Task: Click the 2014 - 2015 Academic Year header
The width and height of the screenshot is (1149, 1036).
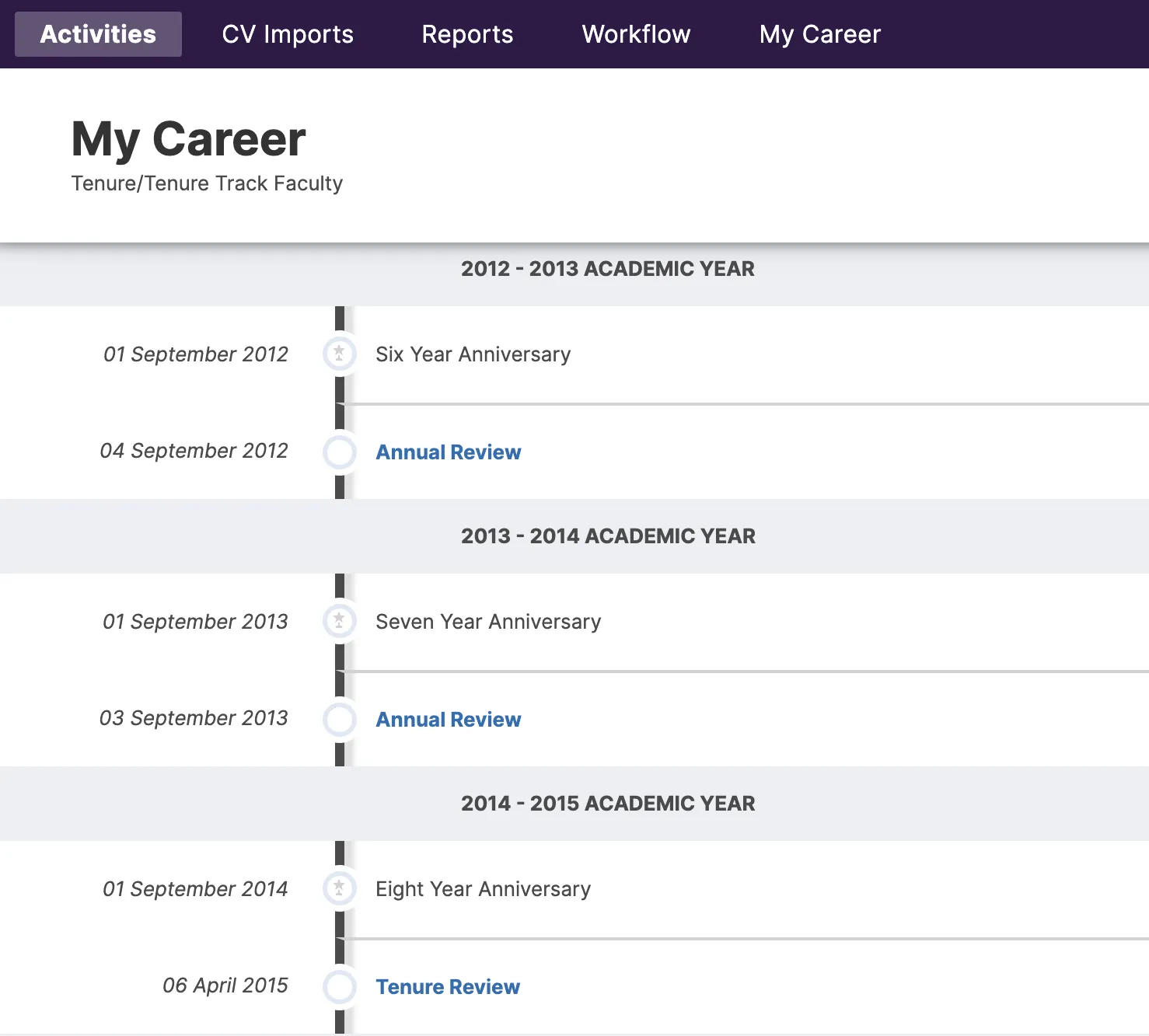Action: [607, 804]
